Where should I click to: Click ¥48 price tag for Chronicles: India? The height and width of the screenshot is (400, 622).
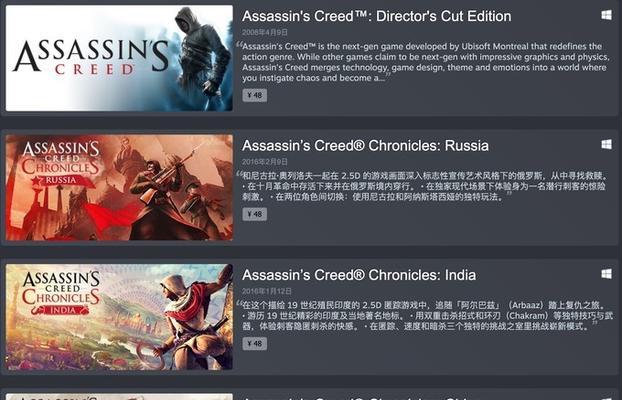pos(255,344)
